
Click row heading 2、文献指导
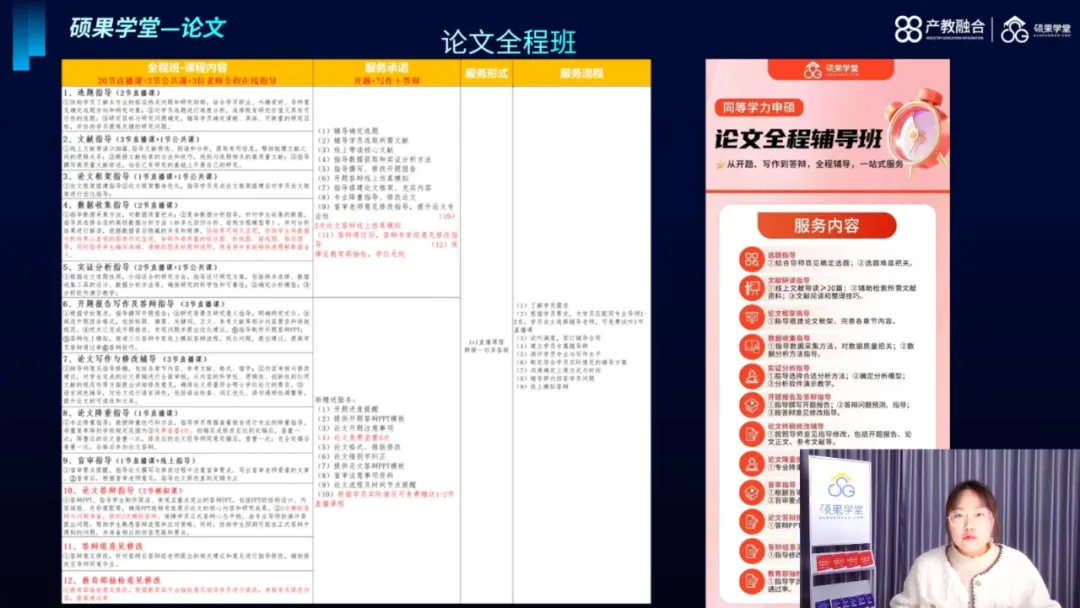click(x=131, y=139)
